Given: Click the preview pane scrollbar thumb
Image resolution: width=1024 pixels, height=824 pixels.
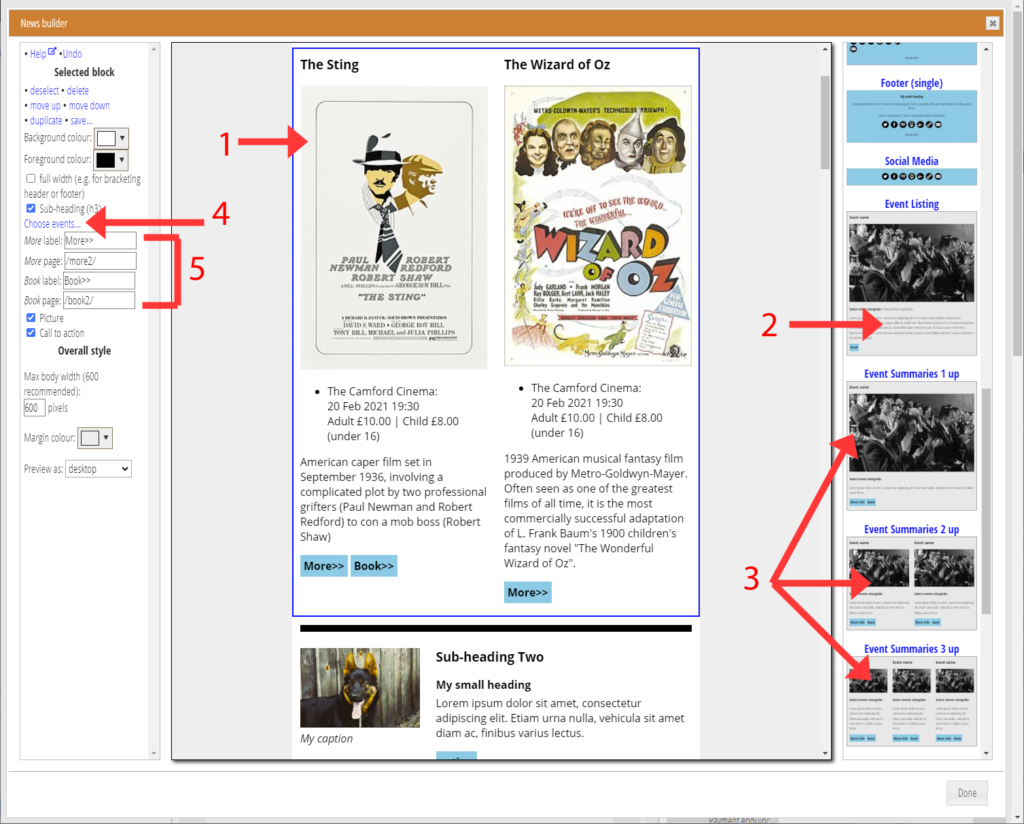Looking at the screenshot, I should pyautogui.click(x=825, y=122).
